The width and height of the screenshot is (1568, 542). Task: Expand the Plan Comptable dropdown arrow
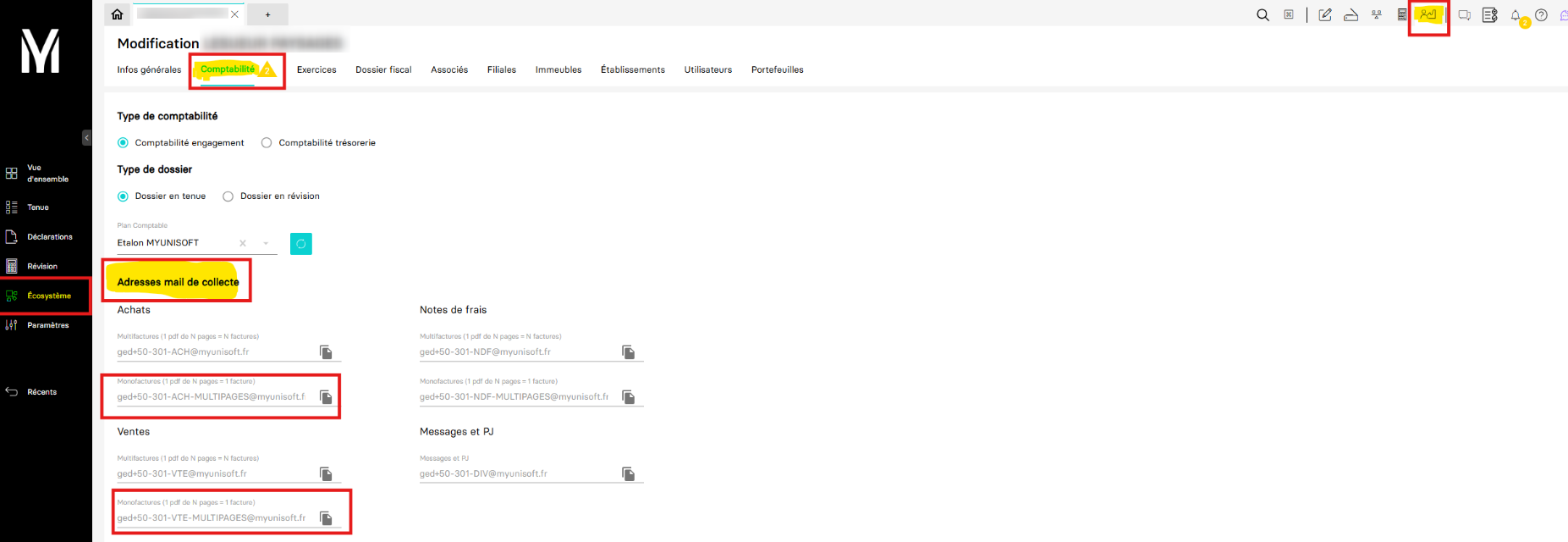click(266, 244)
